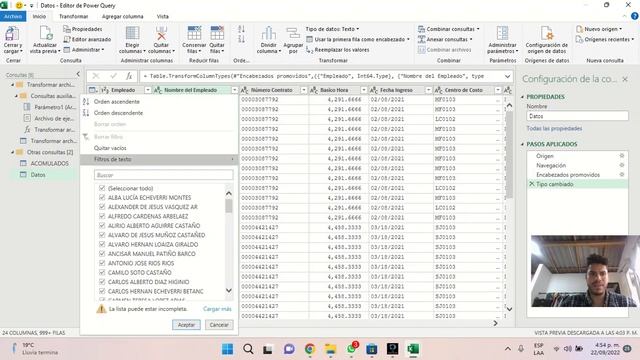This screenshot has height=360, width=640.
Task: Click the Buscar filter search field
Action: pos(164,175)
